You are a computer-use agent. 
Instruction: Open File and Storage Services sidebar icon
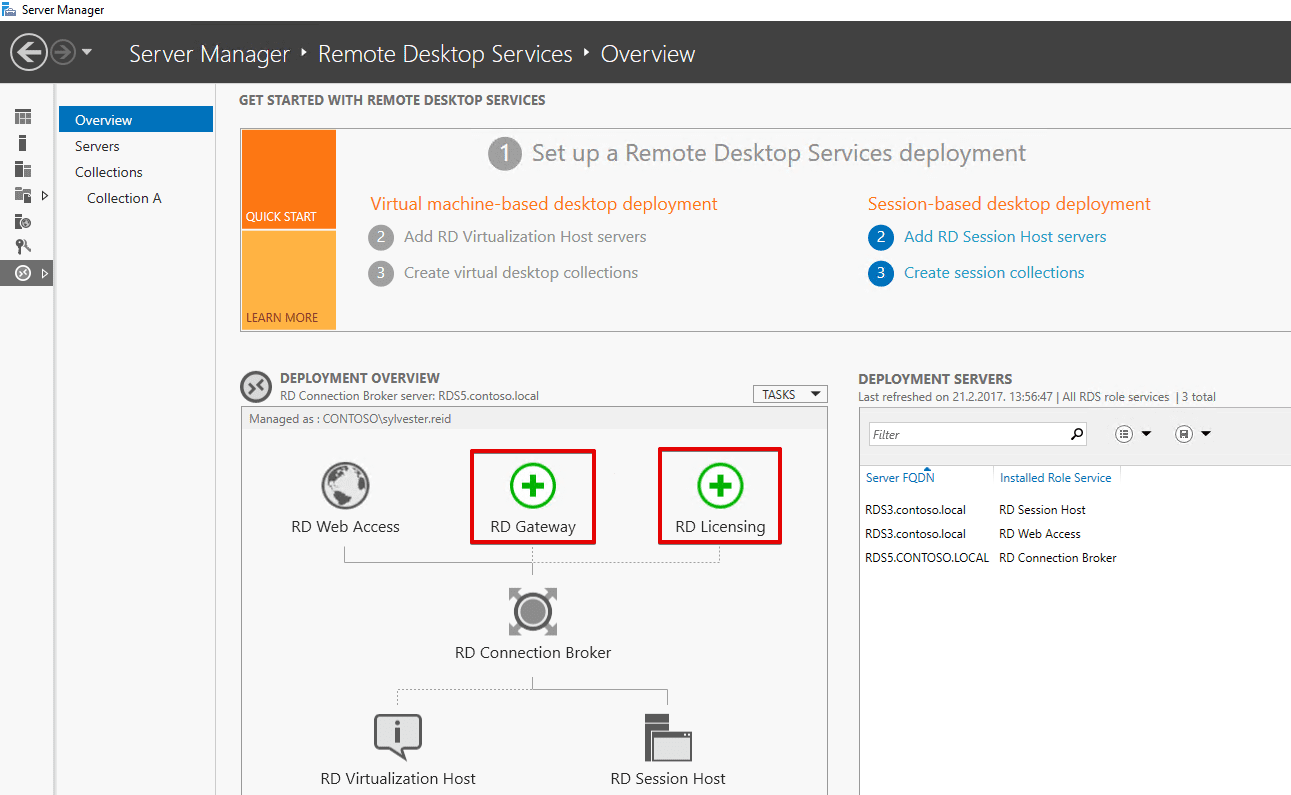pos(23,195)
